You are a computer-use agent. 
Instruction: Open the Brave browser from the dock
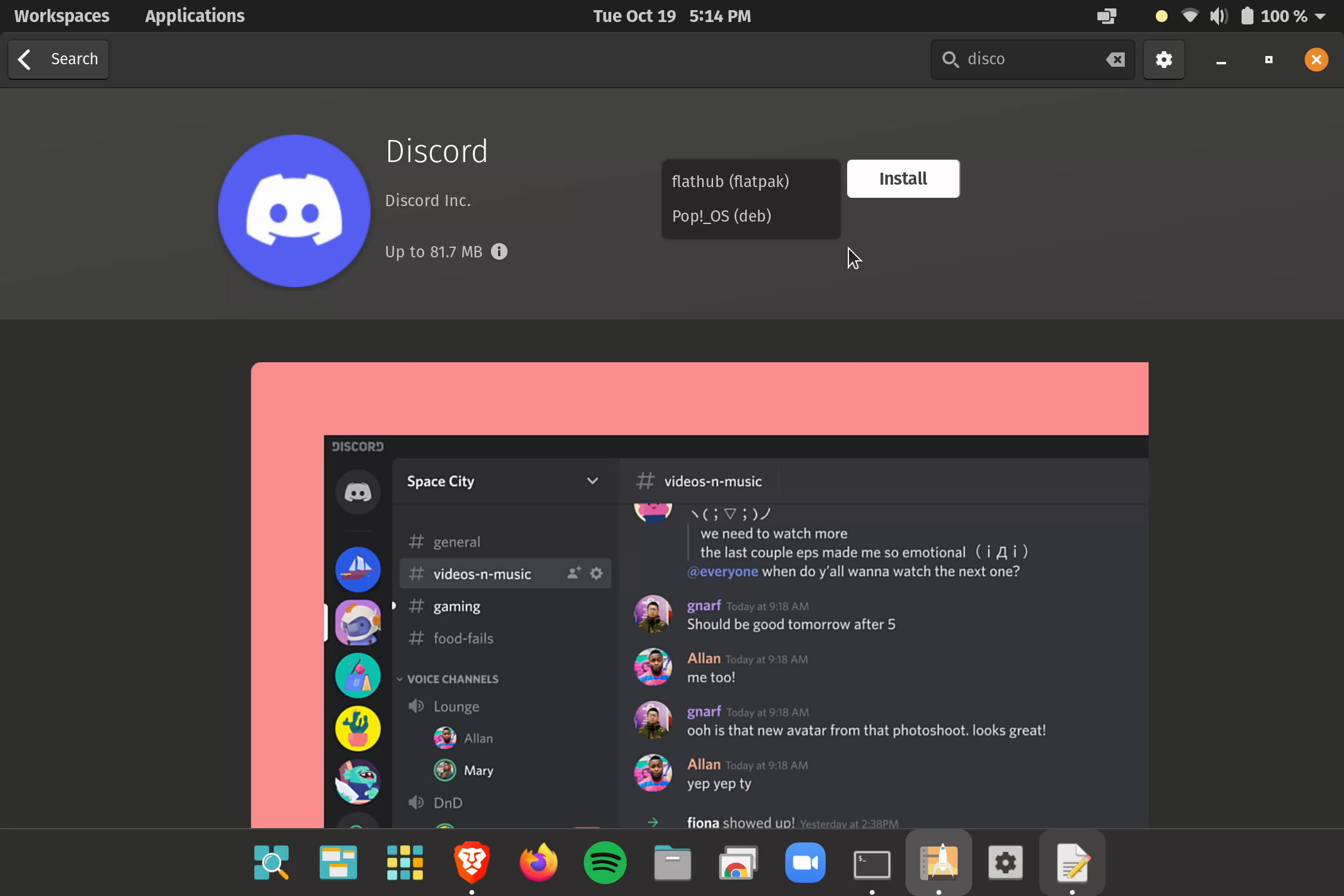tap(471, 862)
